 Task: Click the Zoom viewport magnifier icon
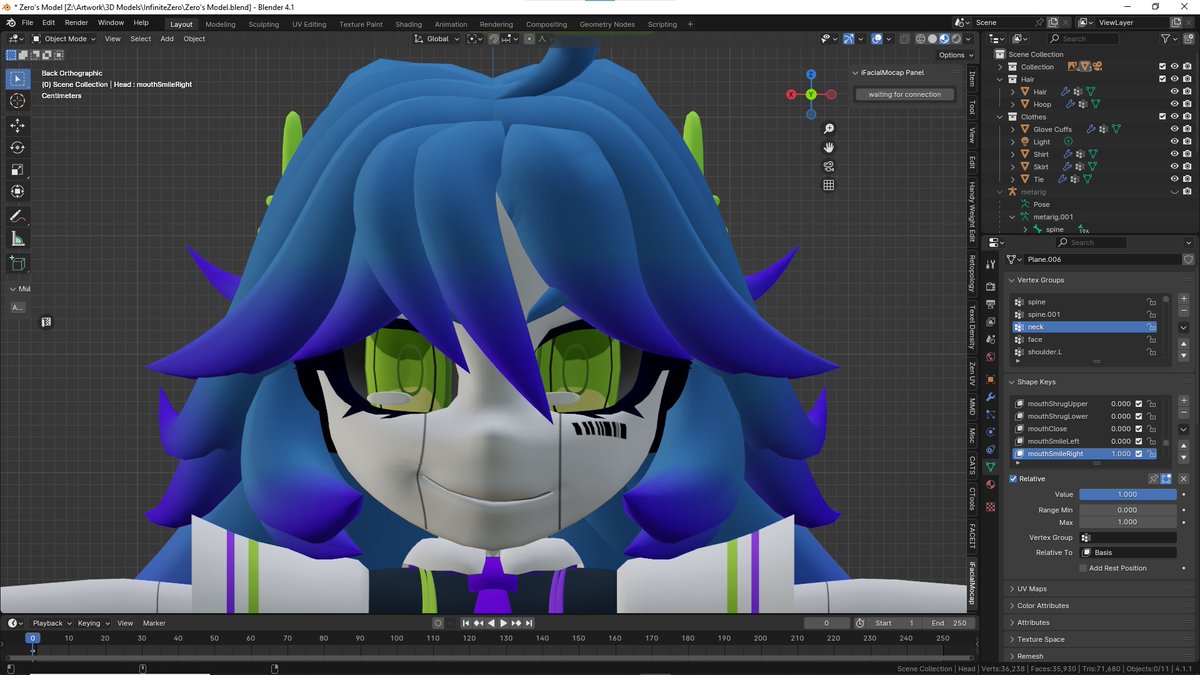pyautogui.click(x=829, y=129)
